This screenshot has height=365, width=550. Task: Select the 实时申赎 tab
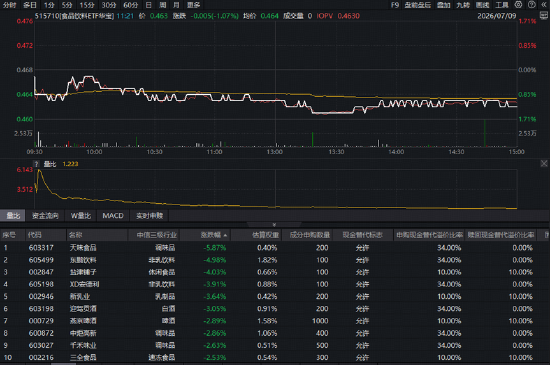[x=150, y=216]
